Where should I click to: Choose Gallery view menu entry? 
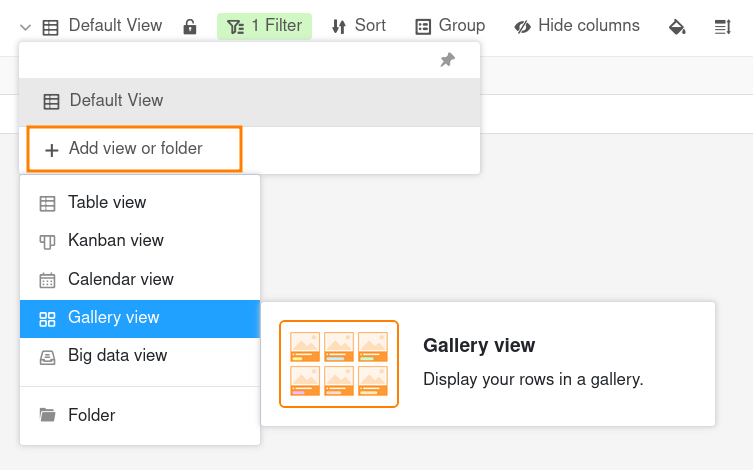[113, 318]
